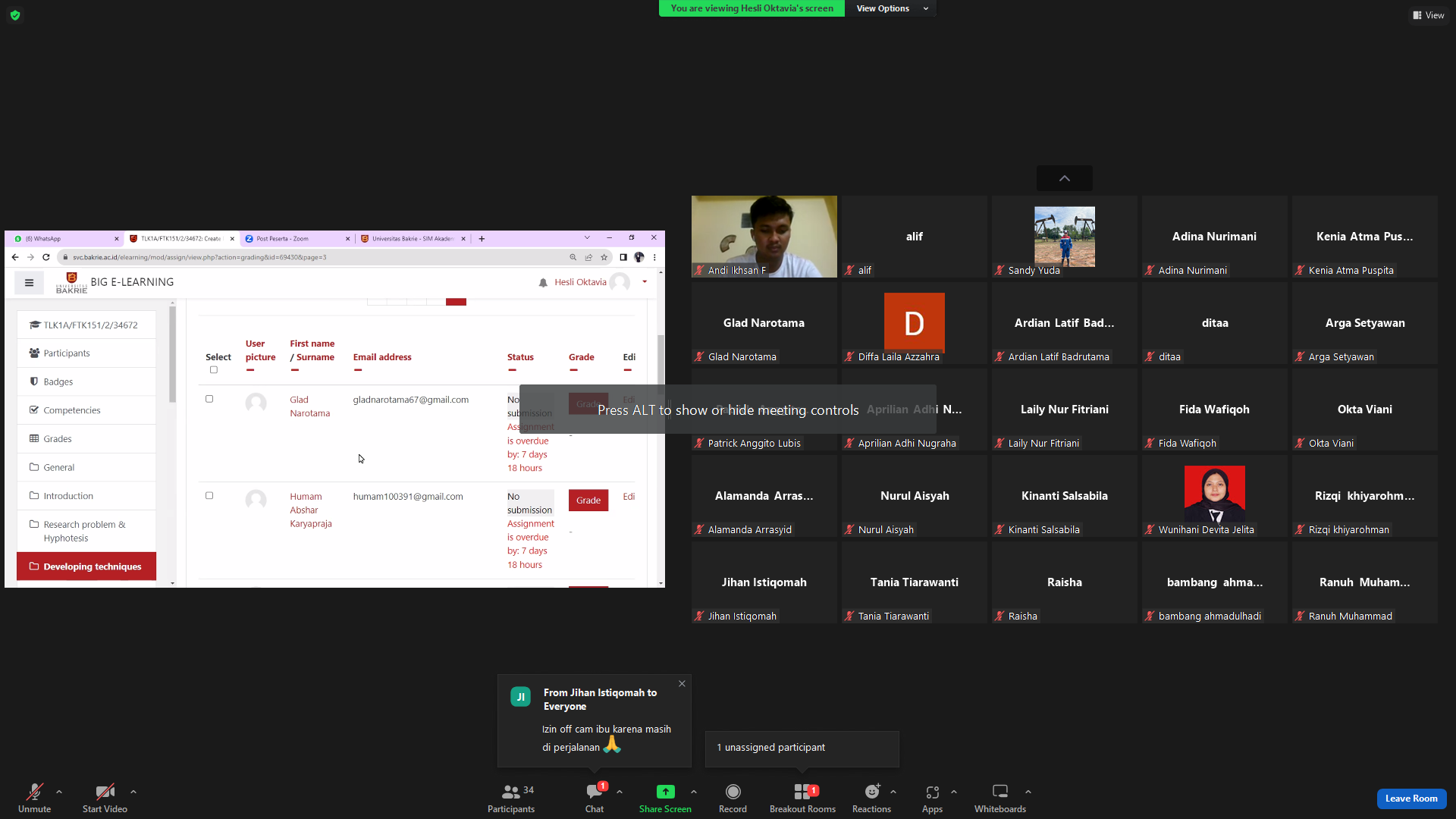This screenshot has height=819, width=1456.
Task: Toggle the BIG E-LEARNING hamburger menu
Action: 29,283
